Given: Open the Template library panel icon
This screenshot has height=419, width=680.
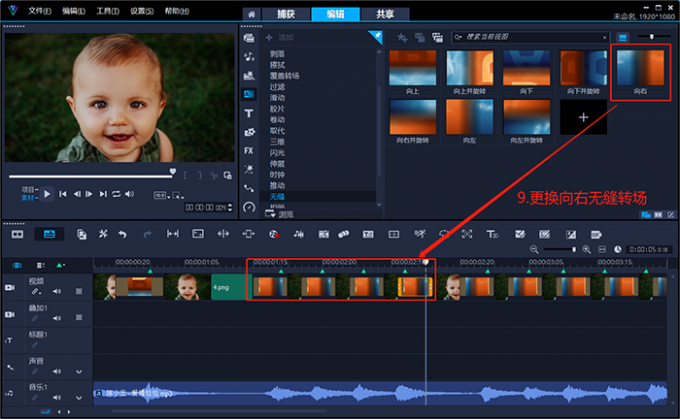Looking at the screenshot, I should (249, 75).
